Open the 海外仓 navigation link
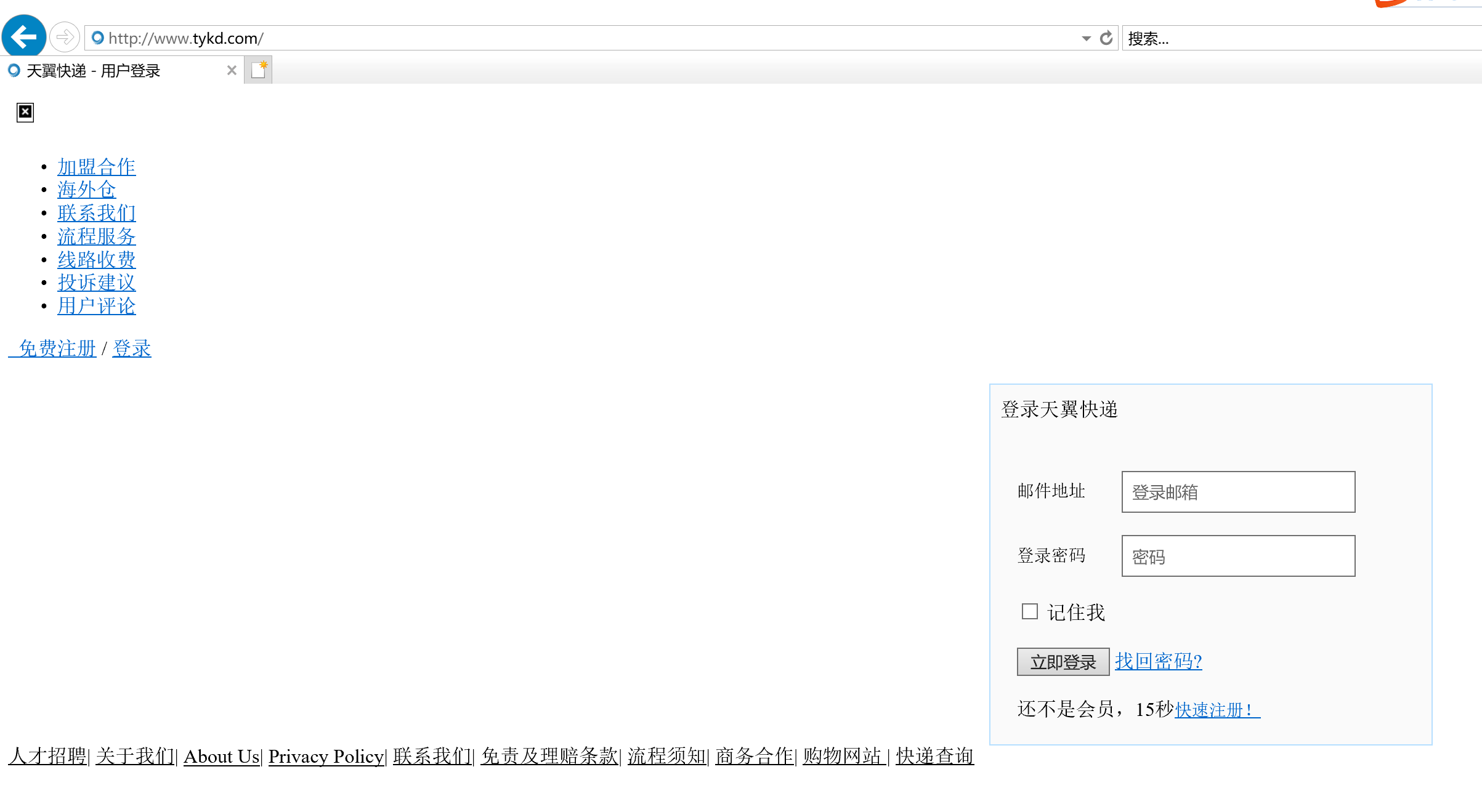This screenshot has height=812, width=1482. [x=86, y=190]
